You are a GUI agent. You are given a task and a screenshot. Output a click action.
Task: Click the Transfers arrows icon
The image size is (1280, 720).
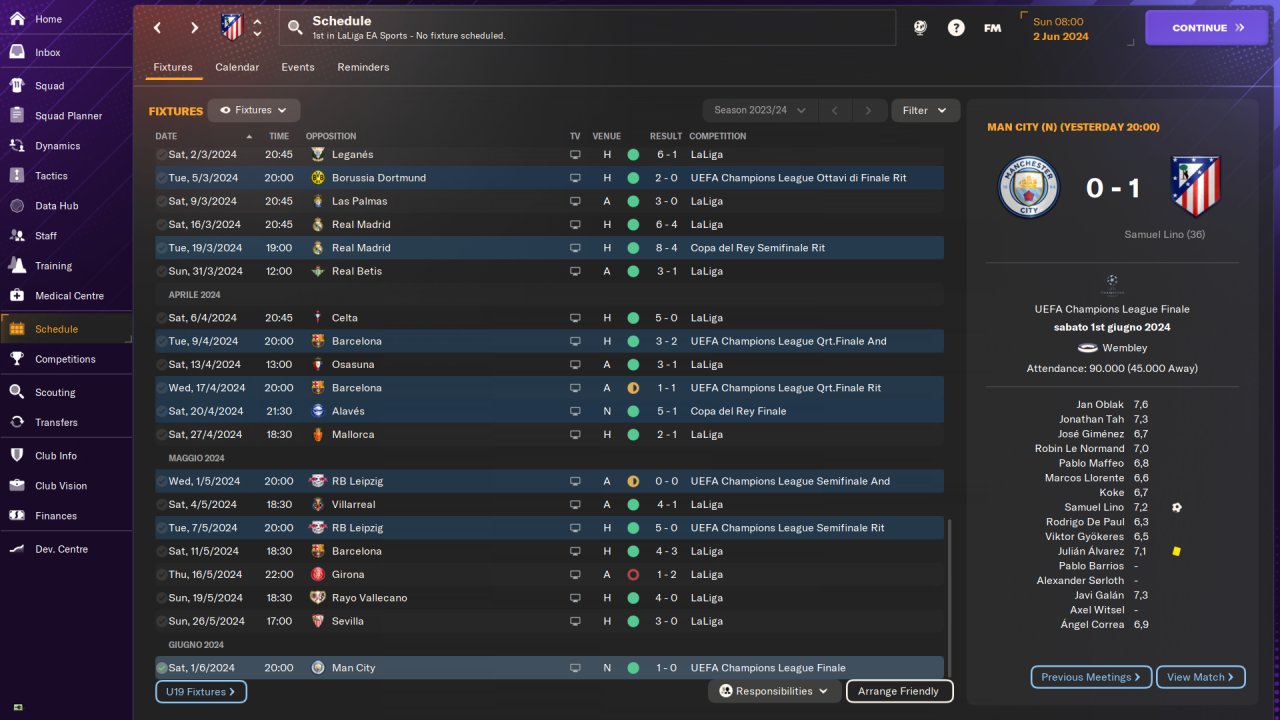click(x=17, y=422)
